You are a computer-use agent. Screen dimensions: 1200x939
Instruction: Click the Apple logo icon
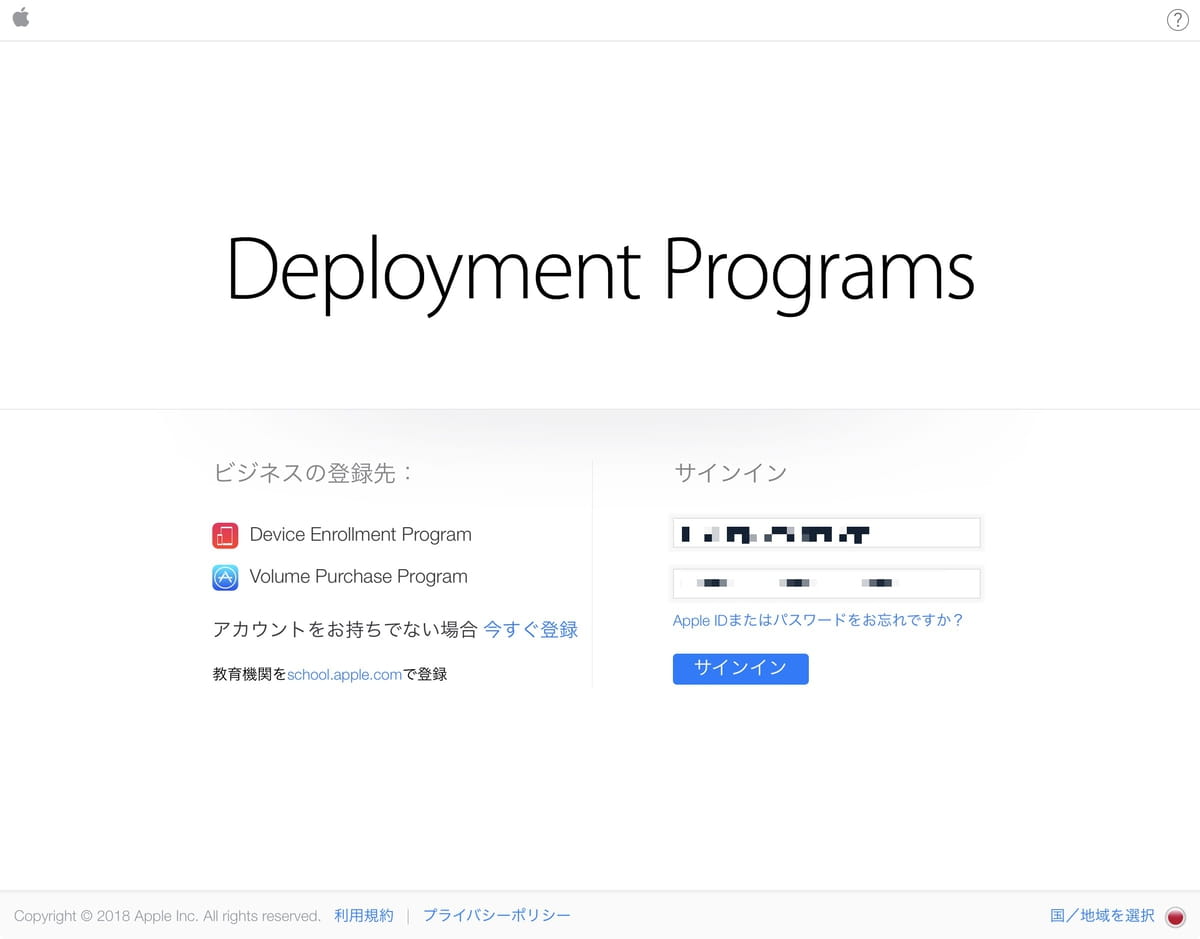click(21, 17)
